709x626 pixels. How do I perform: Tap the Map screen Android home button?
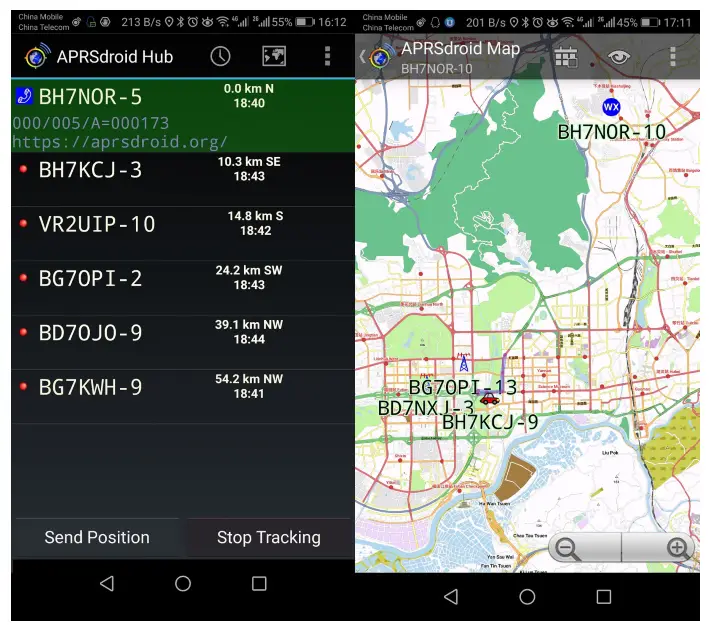(x=527, y=597)
